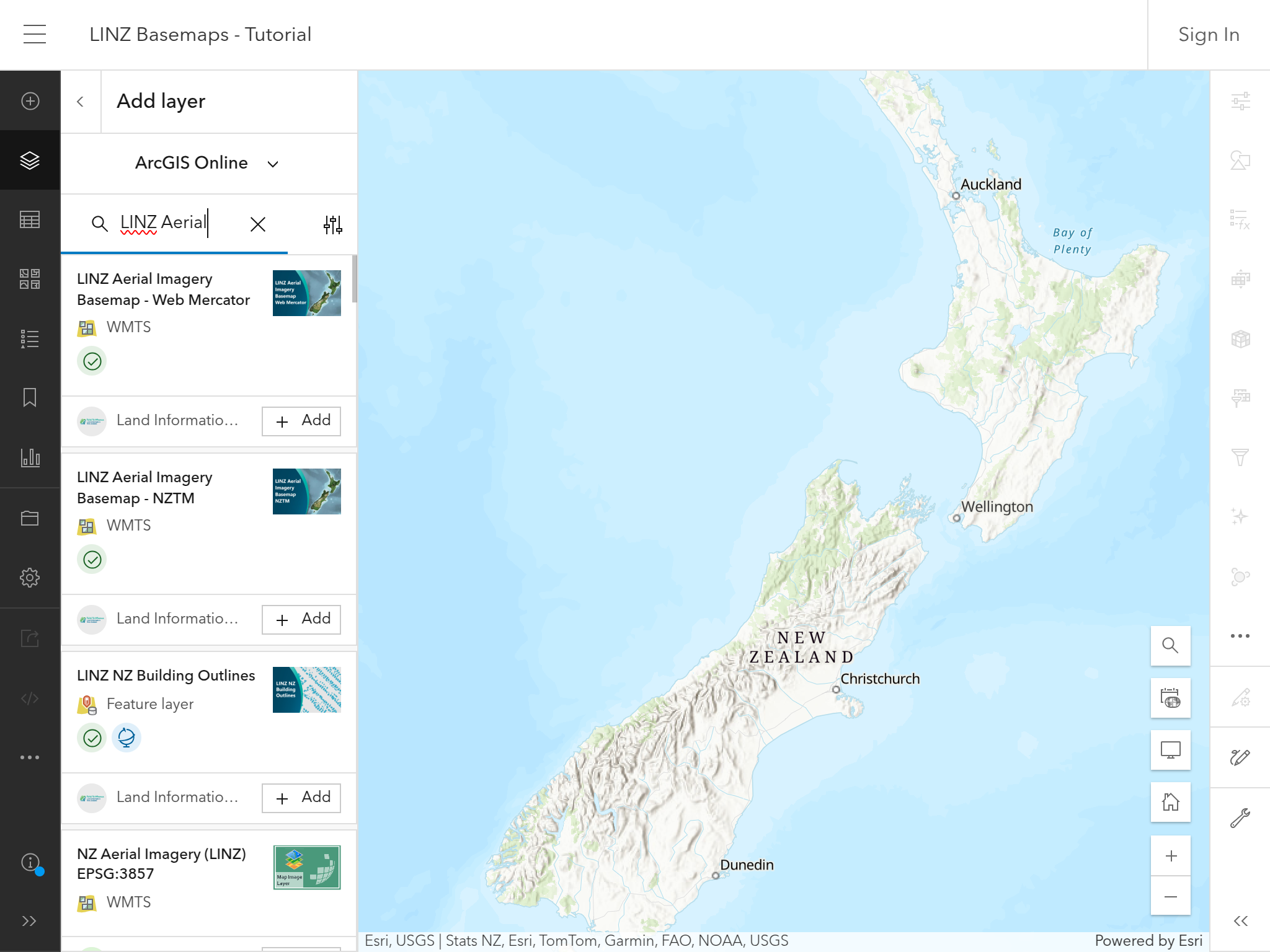Collapse the right toolbar with the chevron

(x=1239, y=921)
